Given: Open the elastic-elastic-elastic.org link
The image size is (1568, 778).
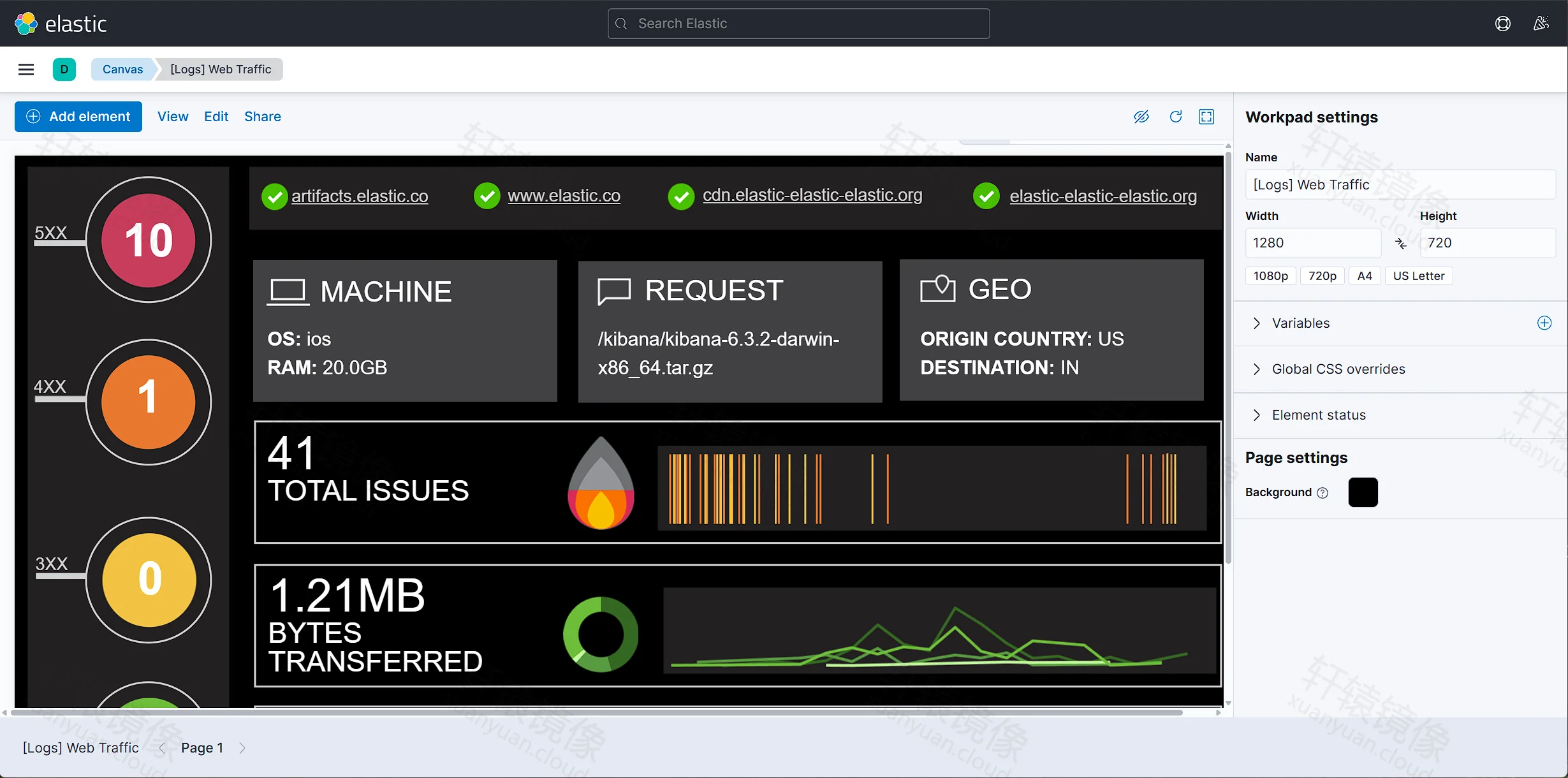Looking at the screenshot, I should click(1103, 196).
